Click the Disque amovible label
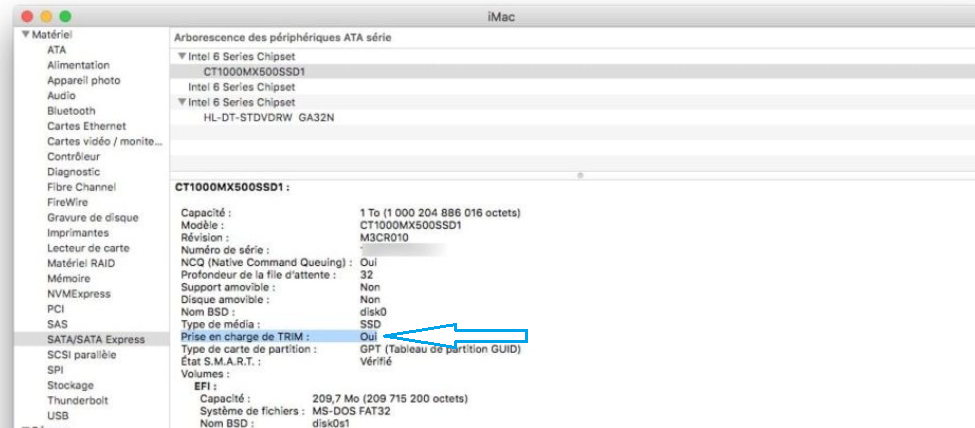 225,299
